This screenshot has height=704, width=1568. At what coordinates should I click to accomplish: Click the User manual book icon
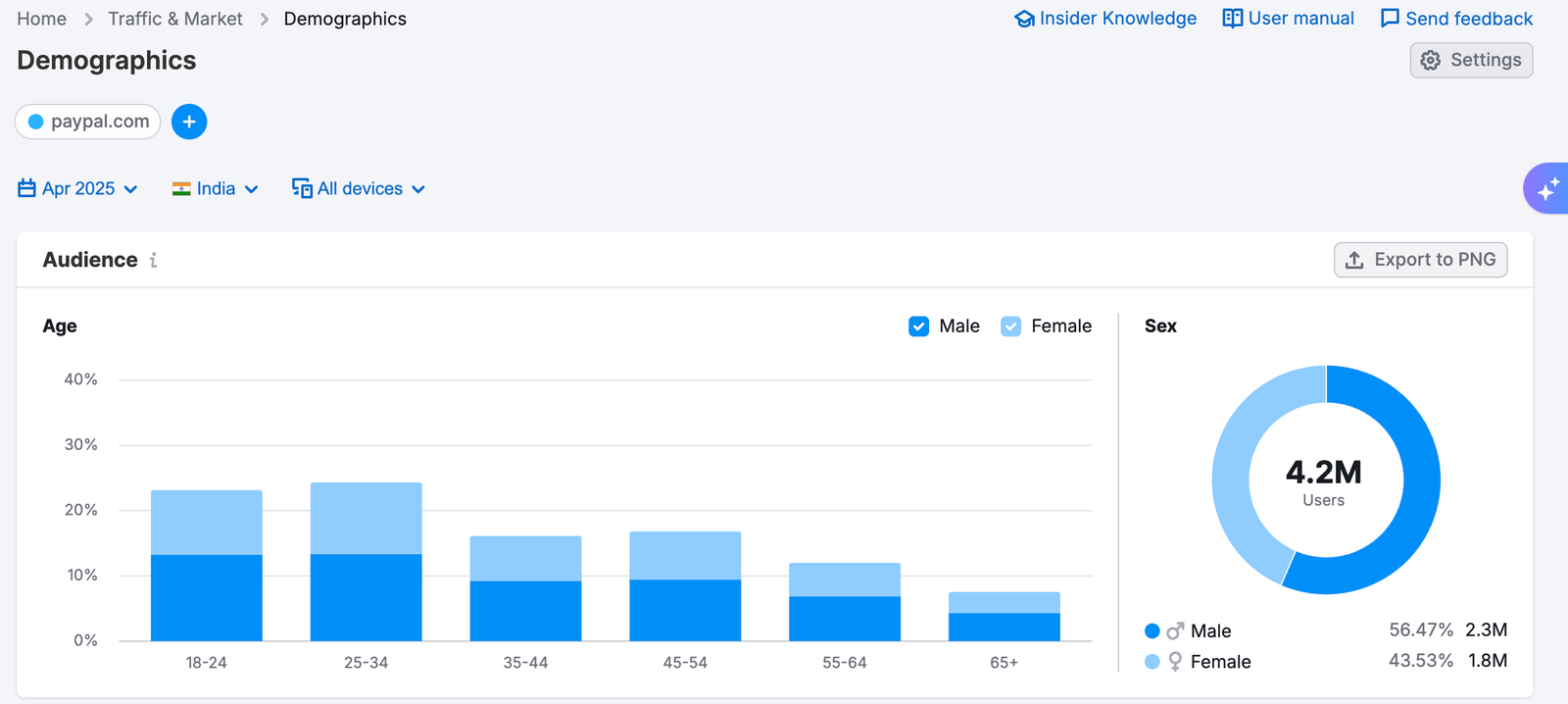click(x=1232, y=19)
